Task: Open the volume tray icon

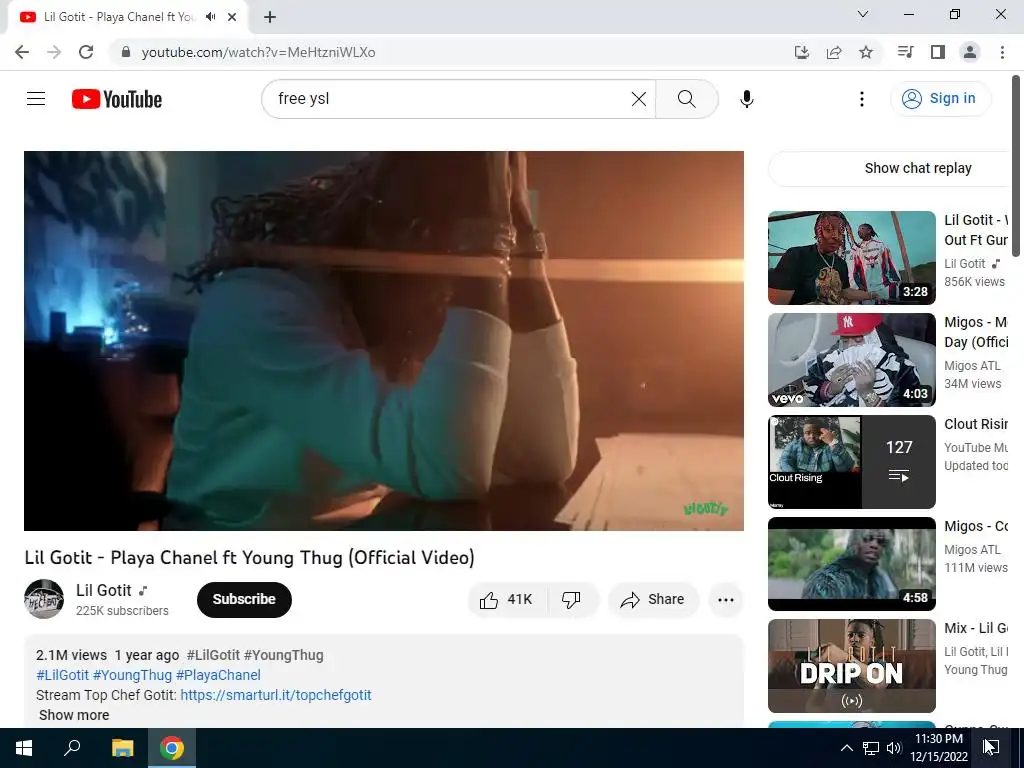Action: pos(894,748)
